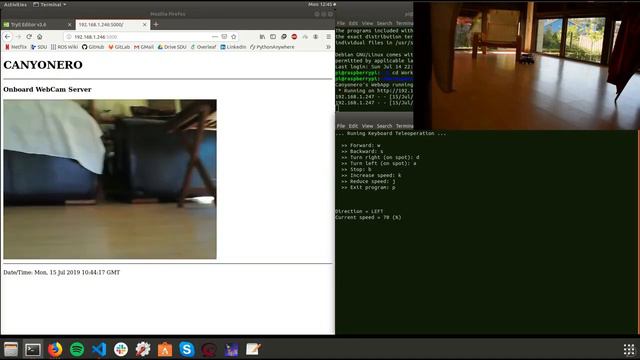
Task: Open the ROS Wiki bookmark
Action: coord(64,47)
